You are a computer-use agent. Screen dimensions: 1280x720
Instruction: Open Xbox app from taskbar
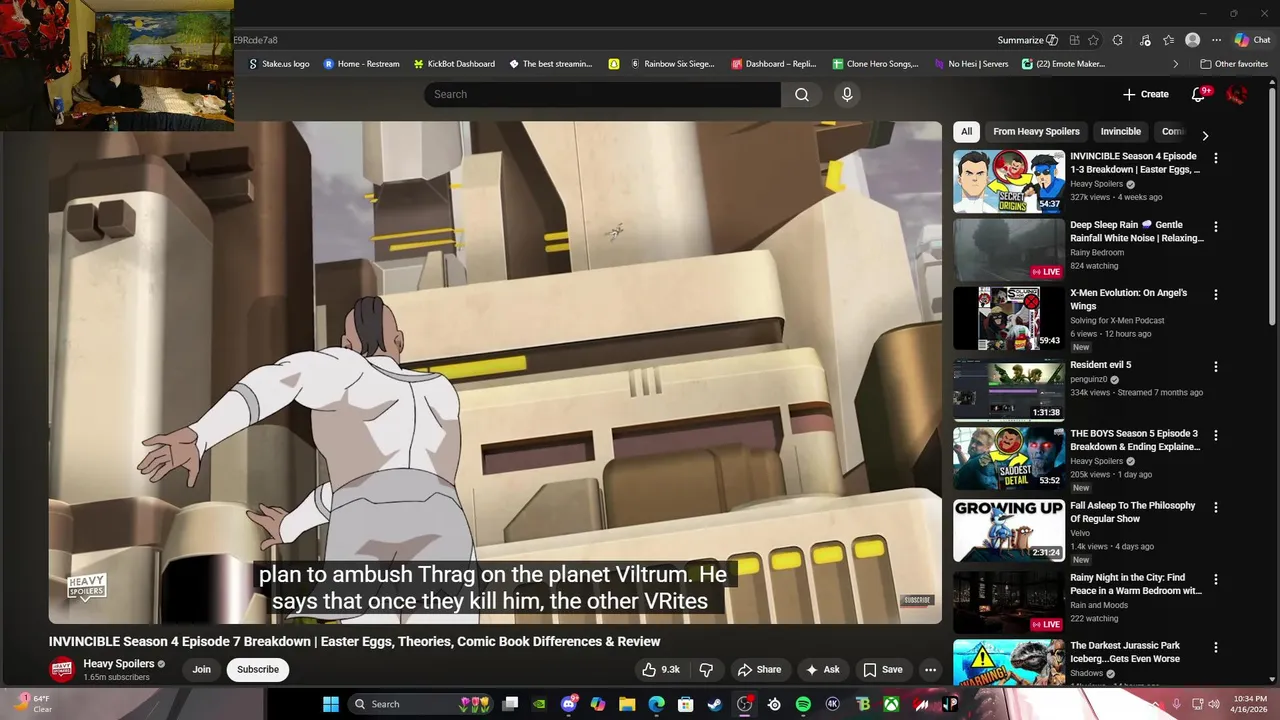[890, 704]
